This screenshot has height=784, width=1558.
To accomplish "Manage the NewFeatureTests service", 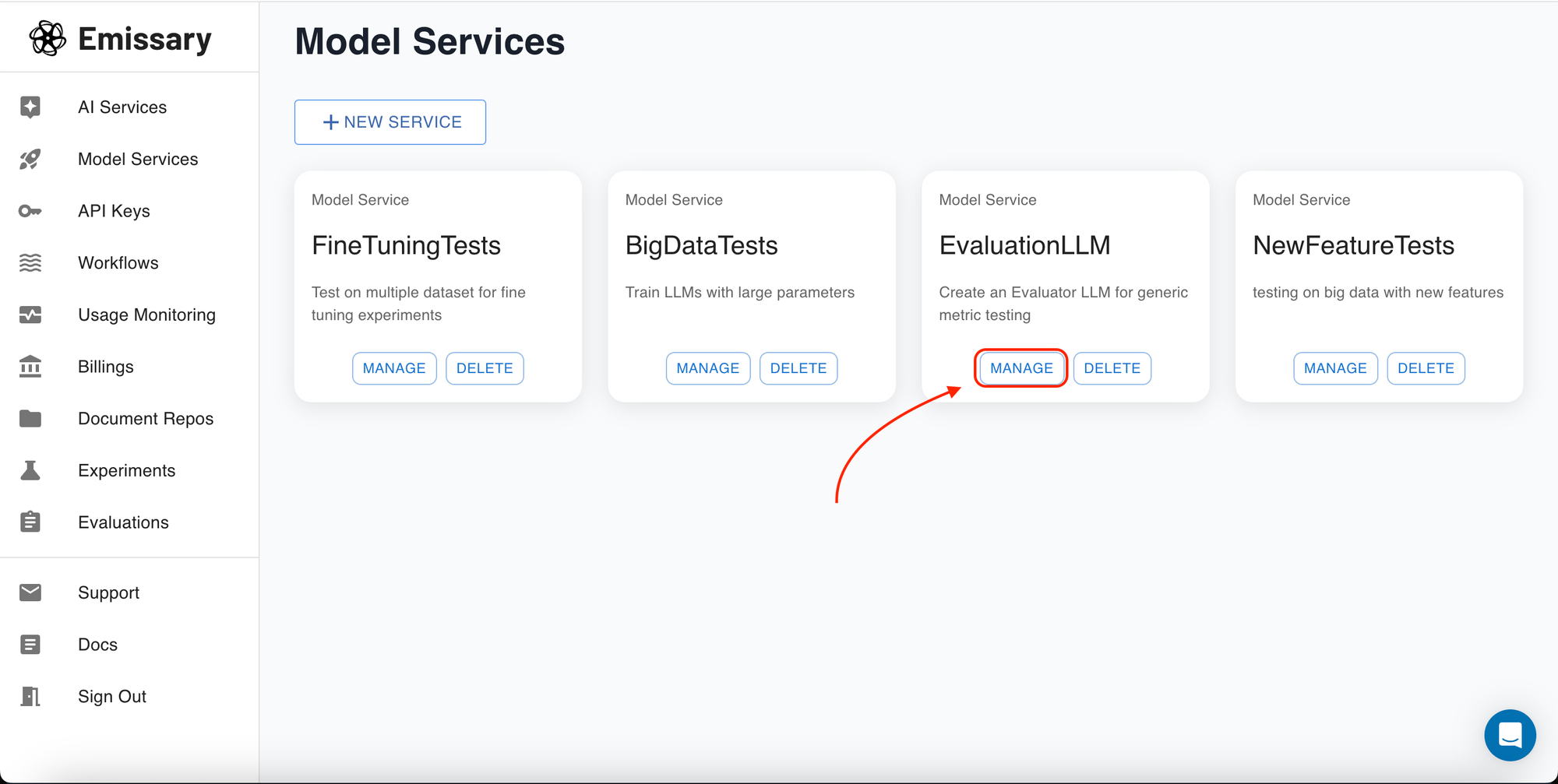I will [1335, 368].
